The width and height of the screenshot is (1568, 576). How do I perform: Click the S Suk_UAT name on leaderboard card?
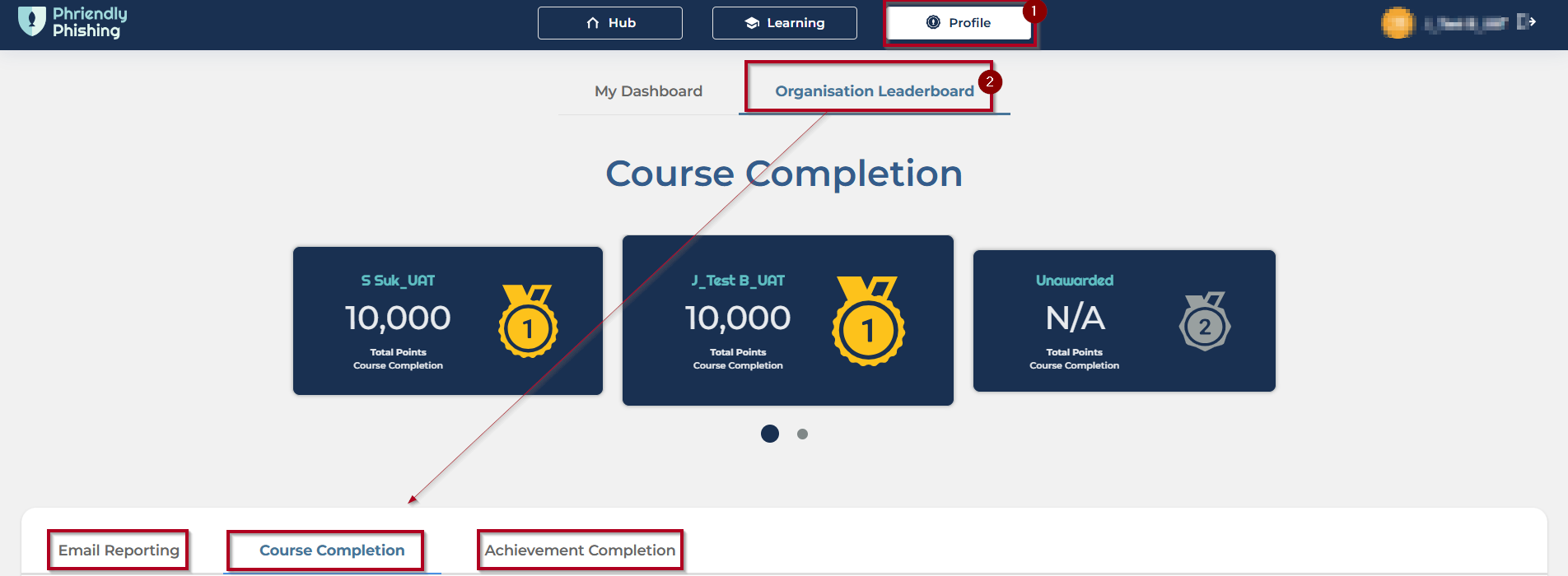pos(398,281)
